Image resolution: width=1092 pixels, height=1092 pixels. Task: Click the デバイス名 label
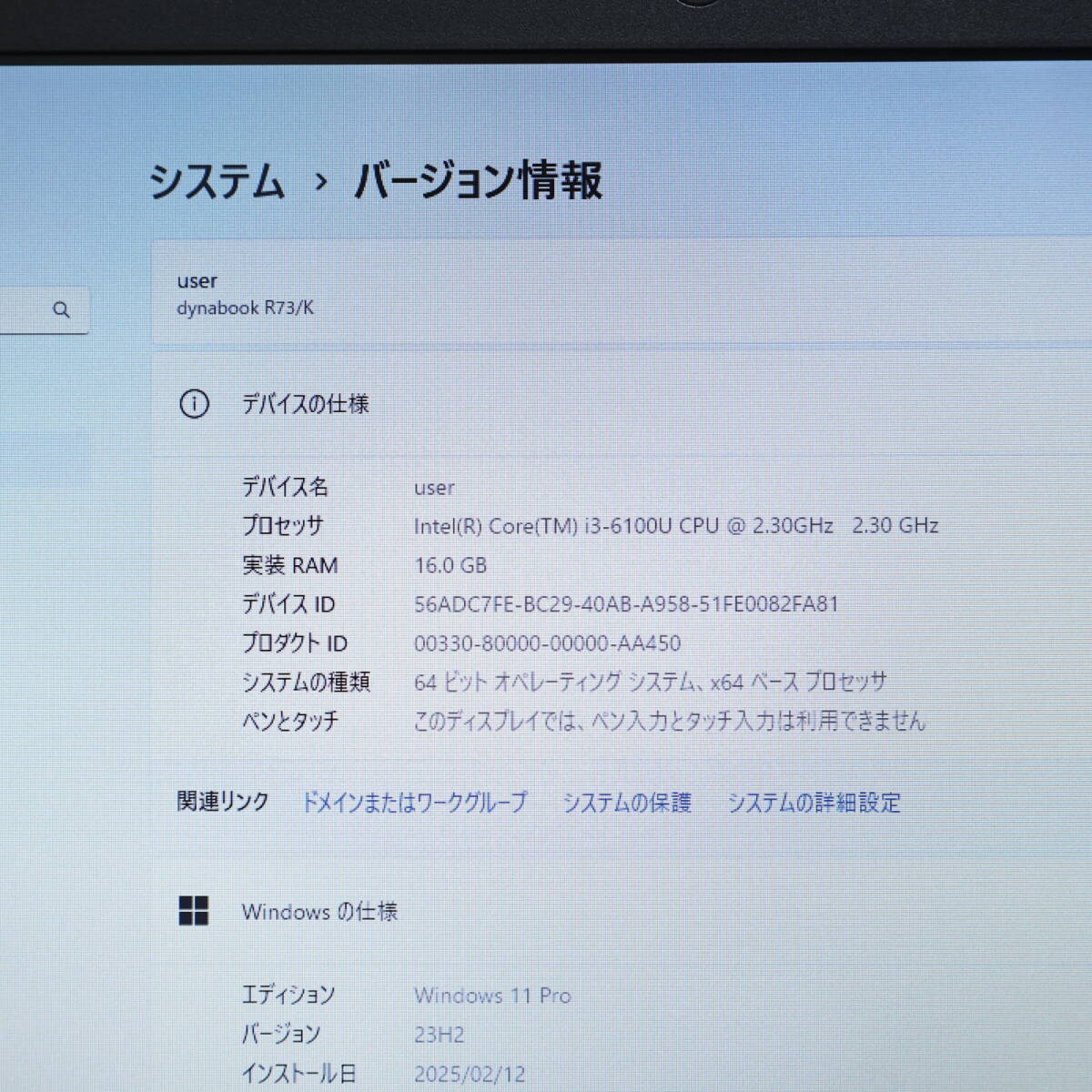[285, 487]
